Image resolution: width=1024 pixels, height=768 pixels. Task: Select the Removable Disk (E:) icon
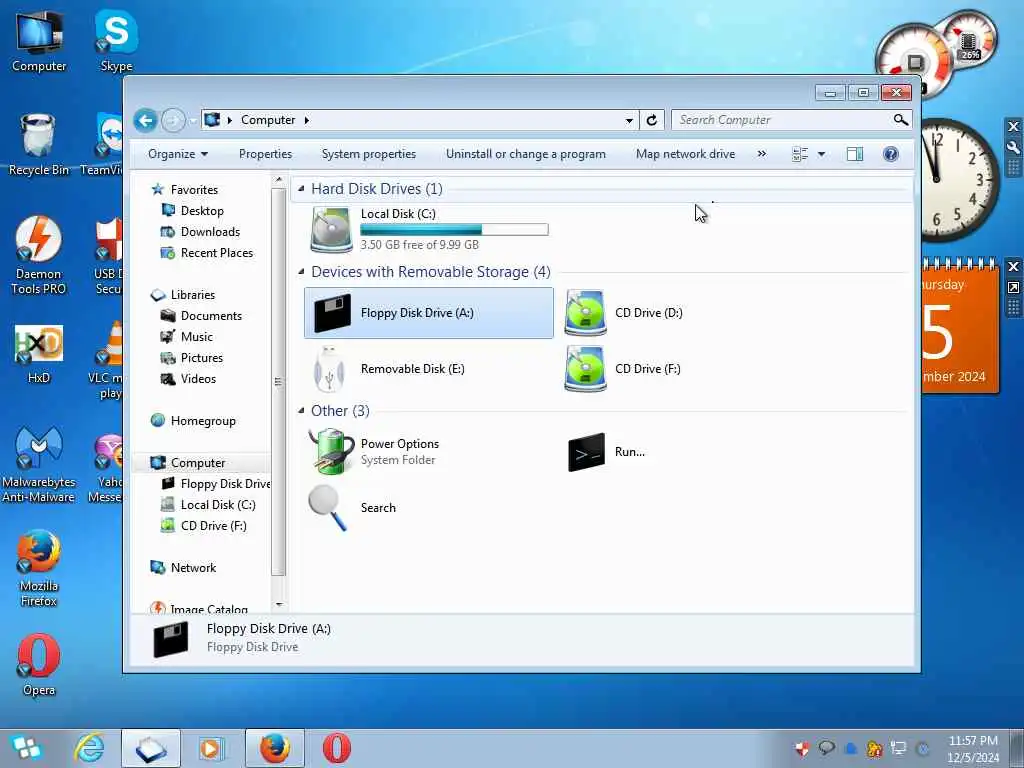tap(330, 369)
